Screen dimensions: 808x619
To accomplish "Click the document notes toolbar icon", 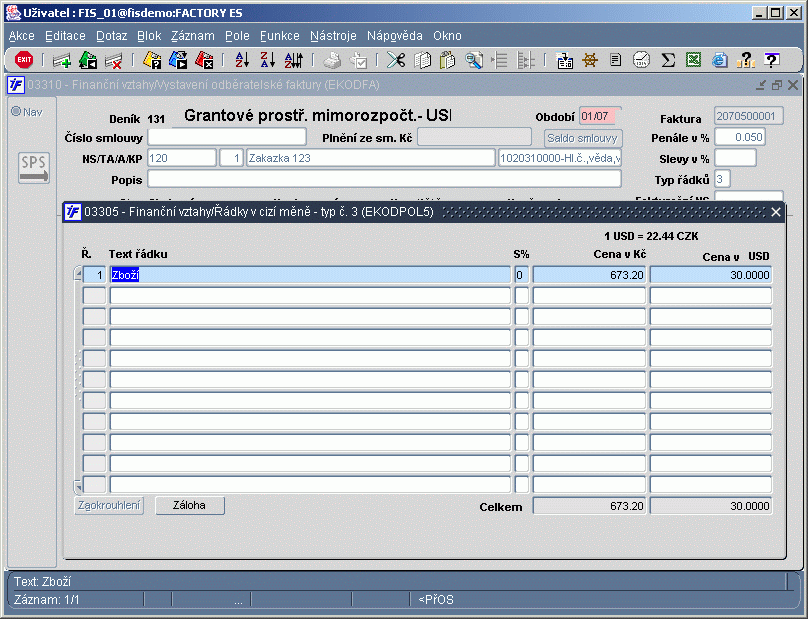I will (x=615, y=60).
